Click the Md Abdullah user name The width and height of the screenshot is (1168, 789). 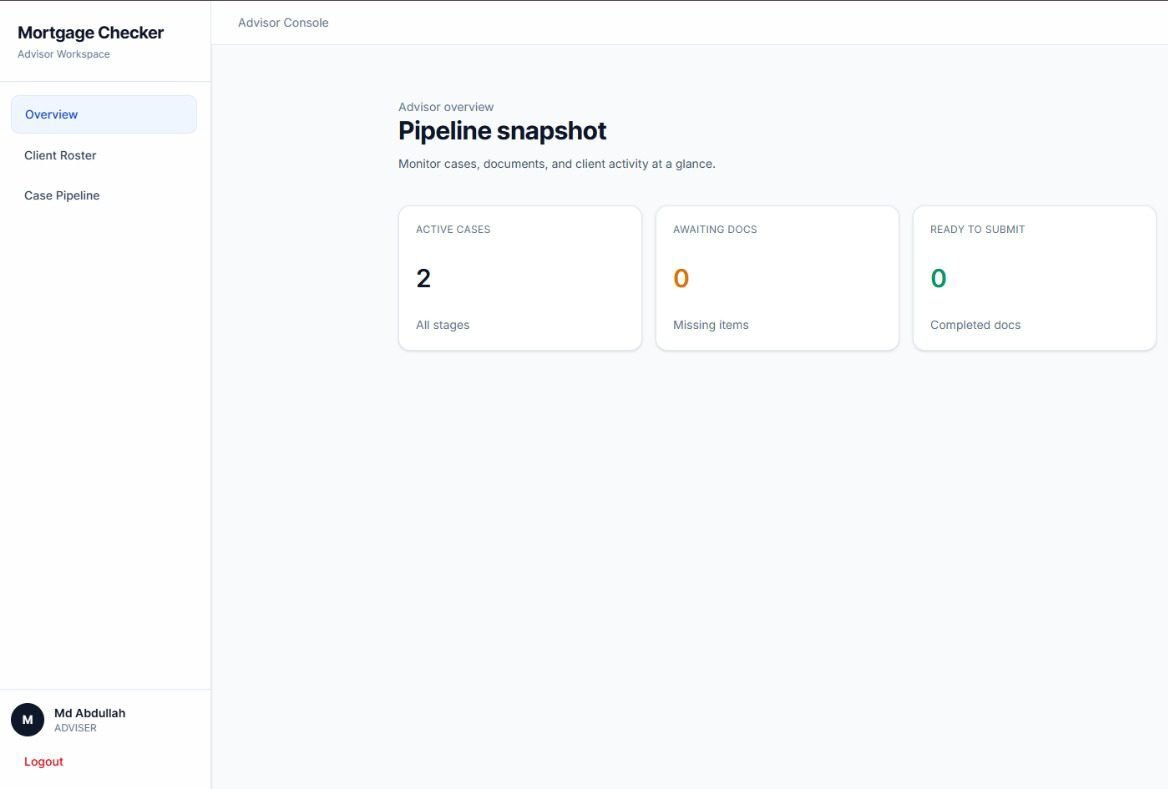click(x=90, y=713)
